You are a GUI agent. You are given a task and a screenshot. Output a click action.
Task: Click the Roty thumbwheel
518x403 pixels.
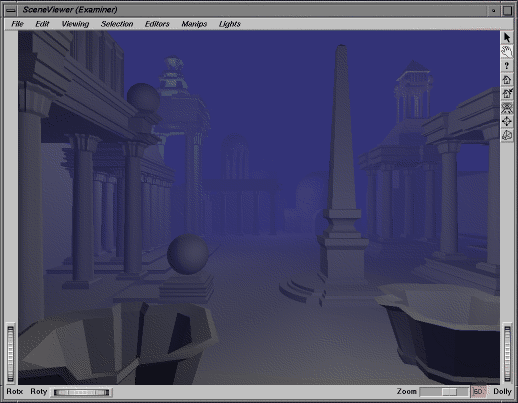82,392
